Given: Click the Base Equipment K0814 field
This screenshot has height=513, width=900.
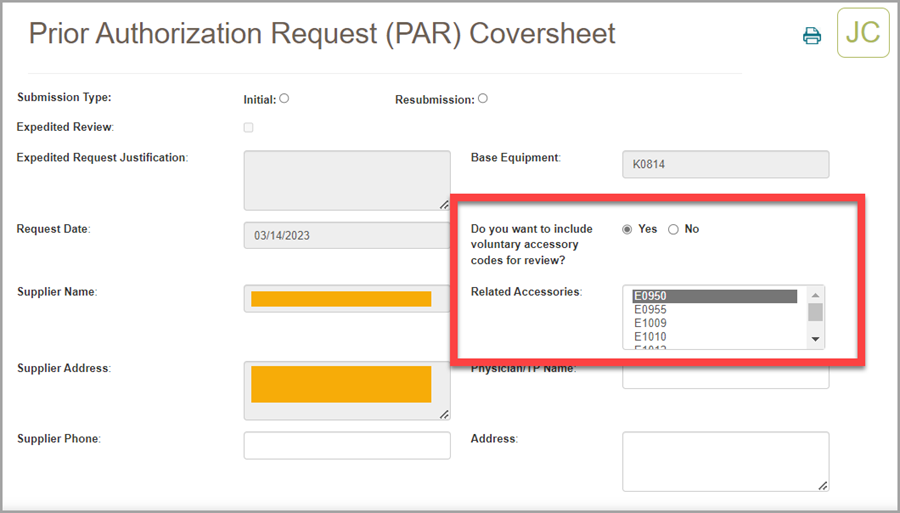Looking at the screenshot, I should [725, 165].
